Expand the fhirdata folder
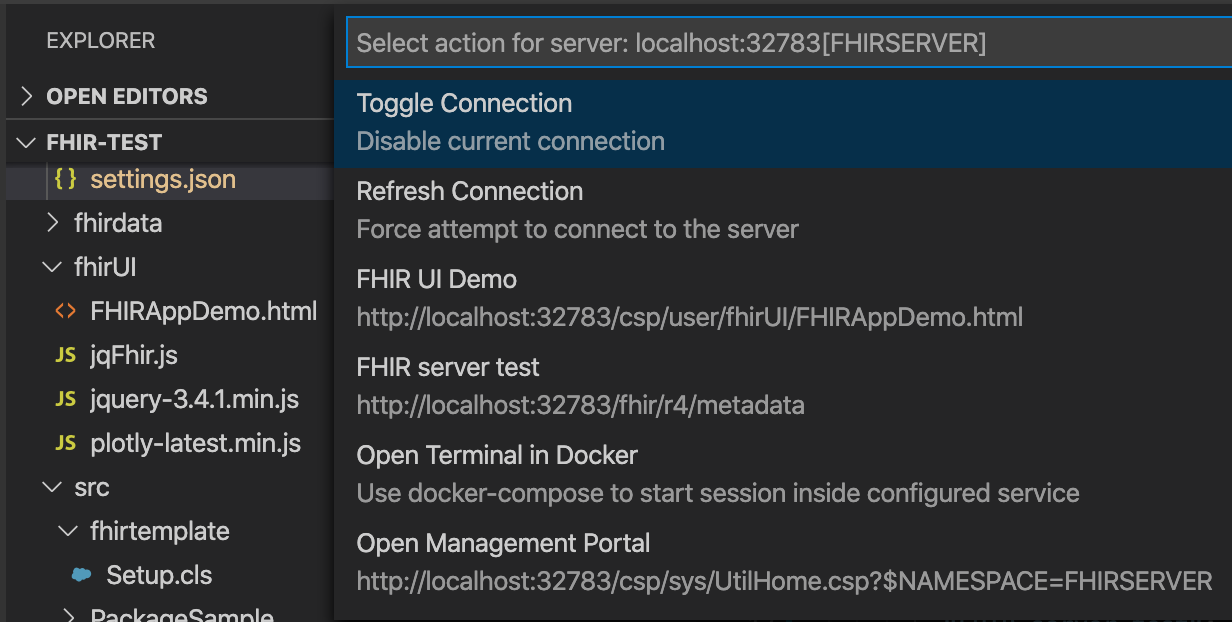The image size is (1232, 622). [x=53, y=223]
